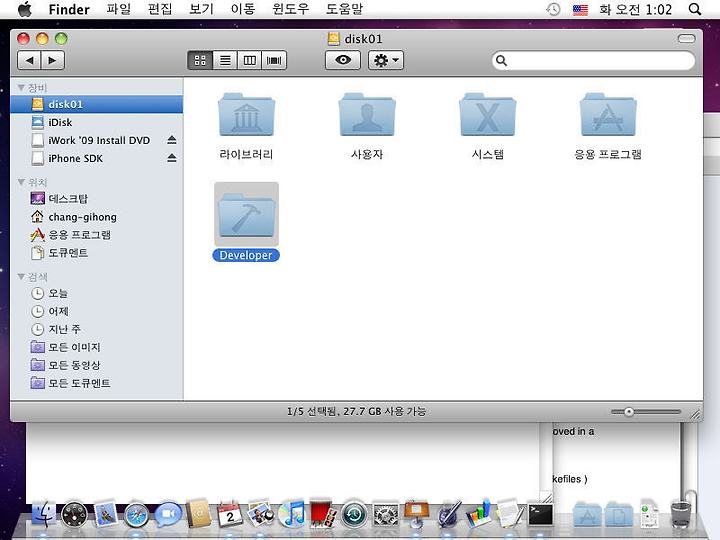Launch Mail from the Dock
The image size is (720, 540).
tap(105, 513)
